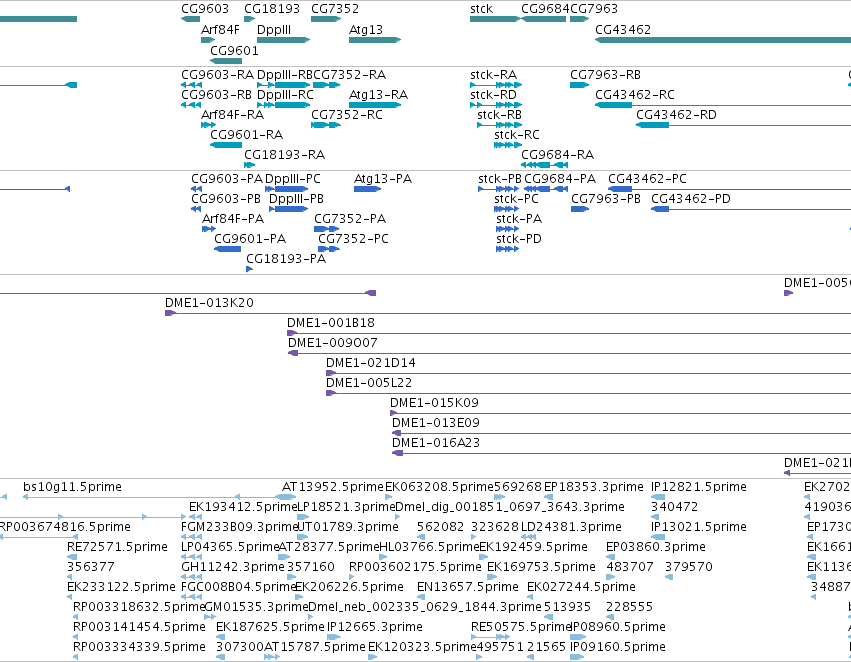Click BAC clone DME1-001B18

[331, 323]
